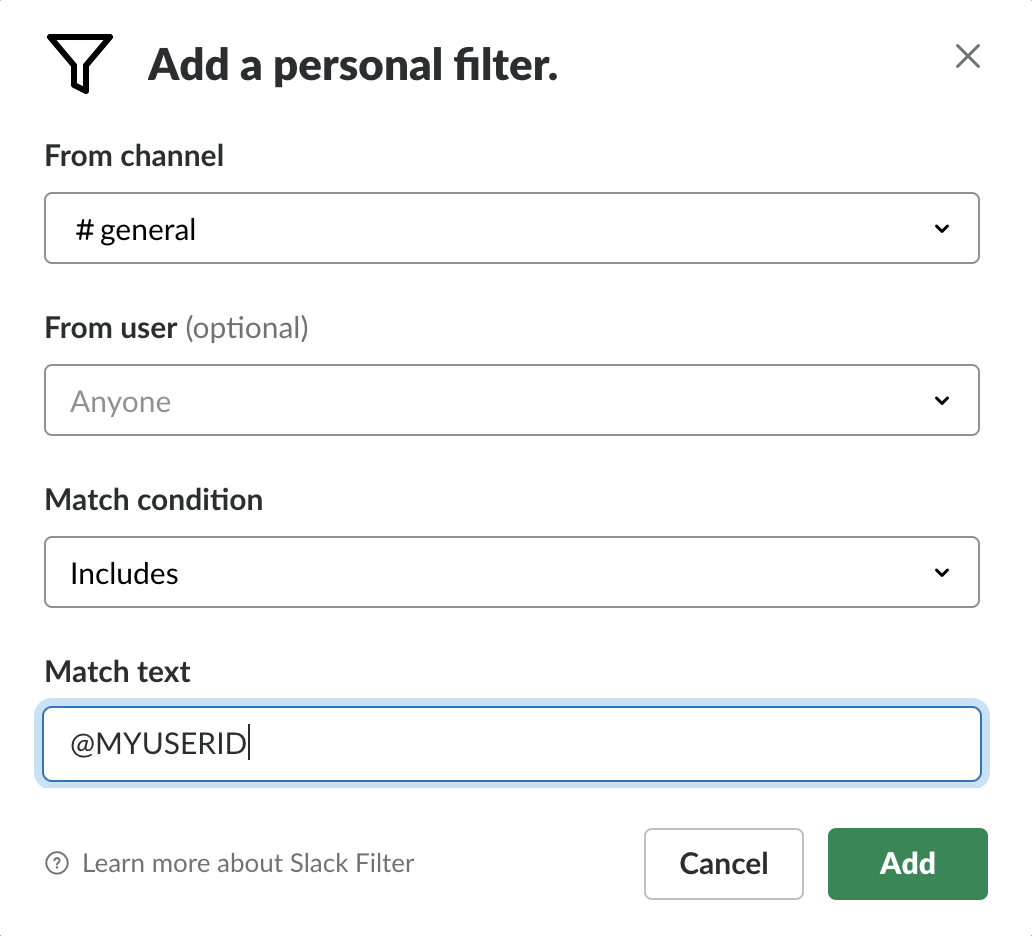The image size is (1032, 936).
Task: Click the green Add button
Action: 907,863
